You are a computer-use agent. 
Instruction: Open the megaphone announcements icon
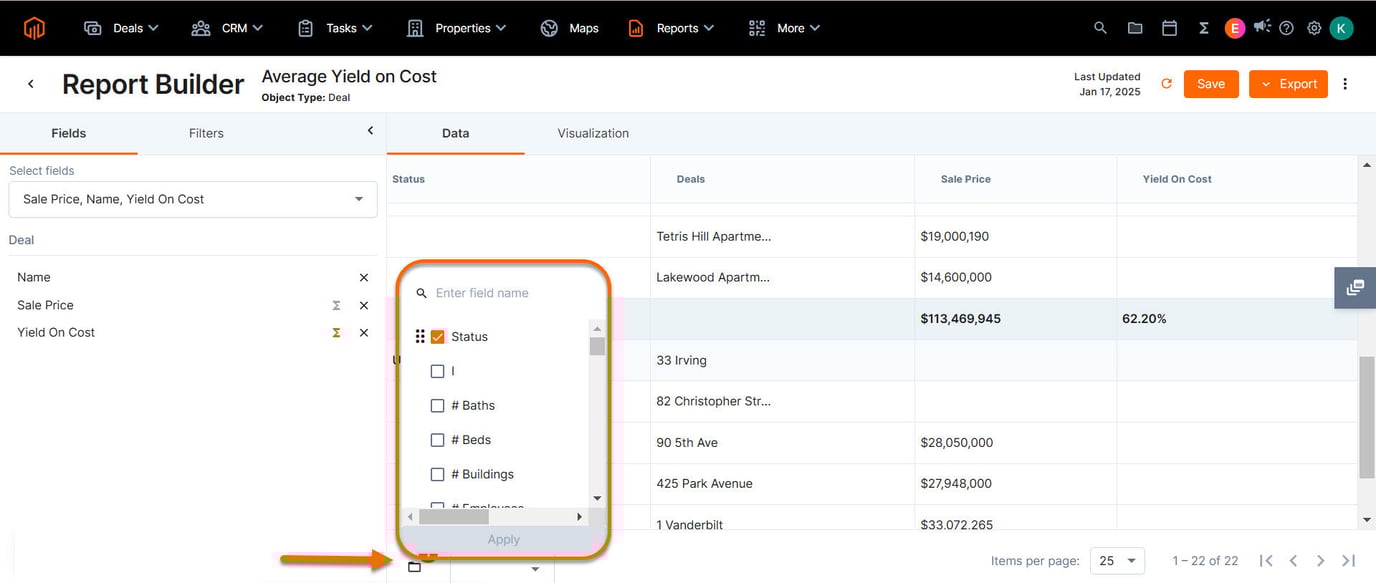pos(1262,27)
